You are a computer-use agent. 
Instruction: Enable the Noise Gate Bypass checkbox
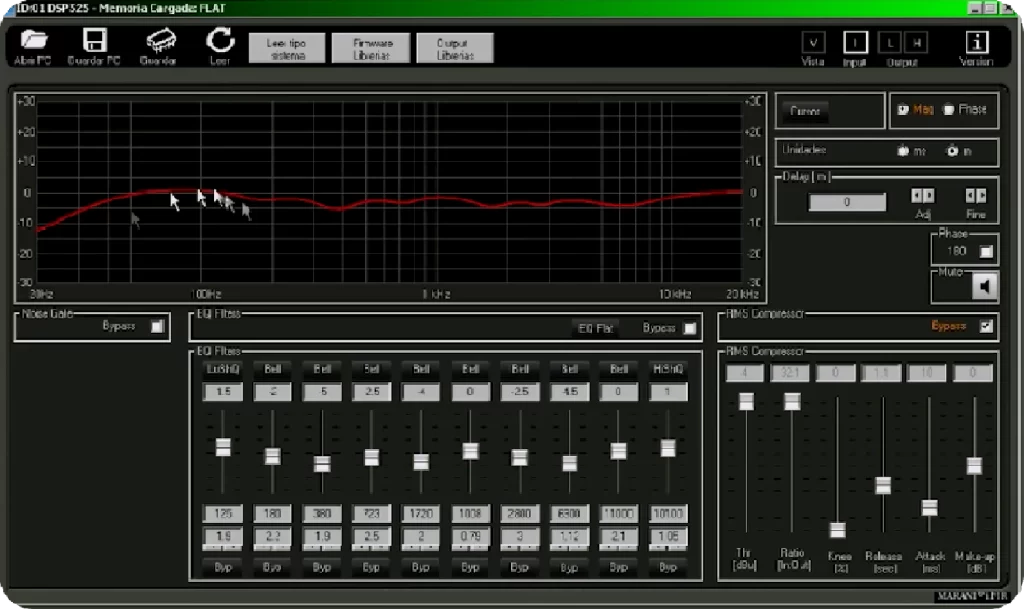click(157, 326)
